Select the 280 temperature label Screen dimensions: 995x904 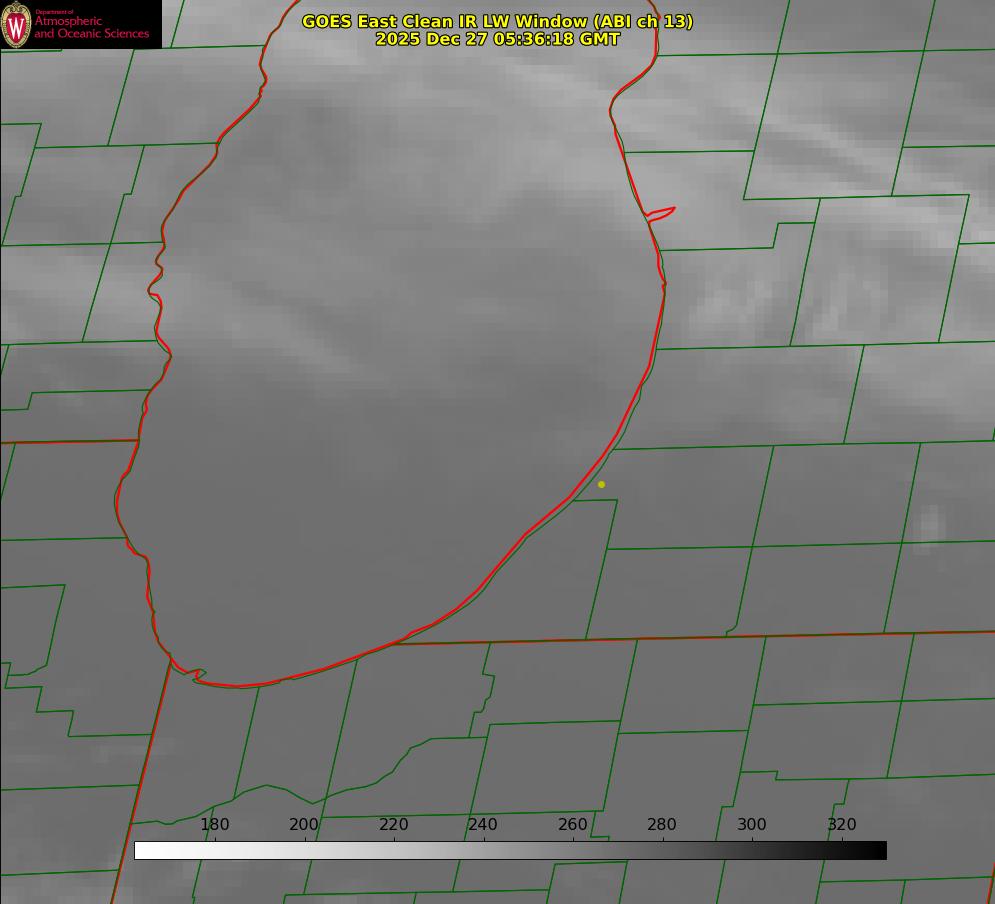(x=662, y=825)
